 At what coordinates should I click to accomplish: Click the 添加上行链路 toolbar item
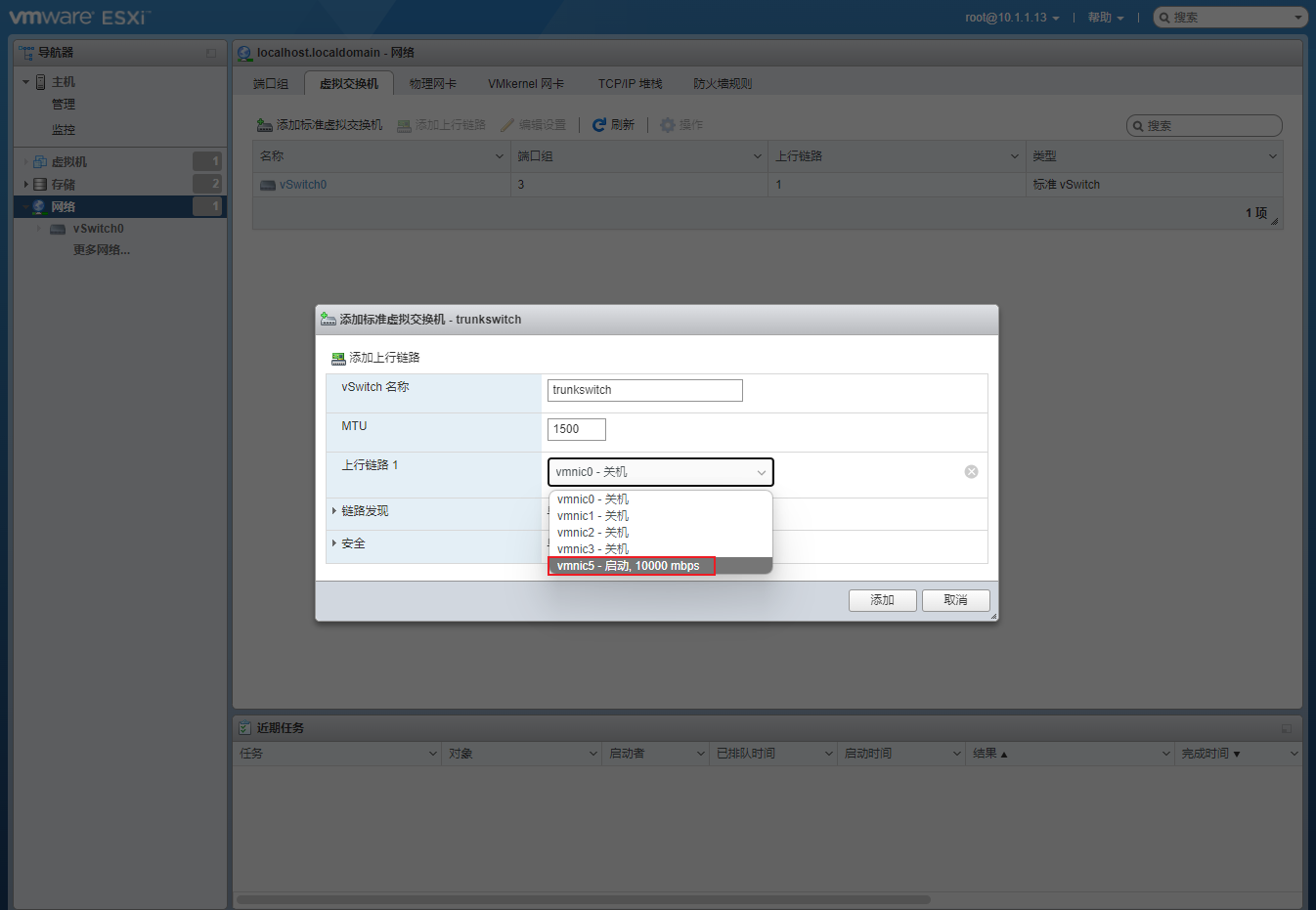441,125
